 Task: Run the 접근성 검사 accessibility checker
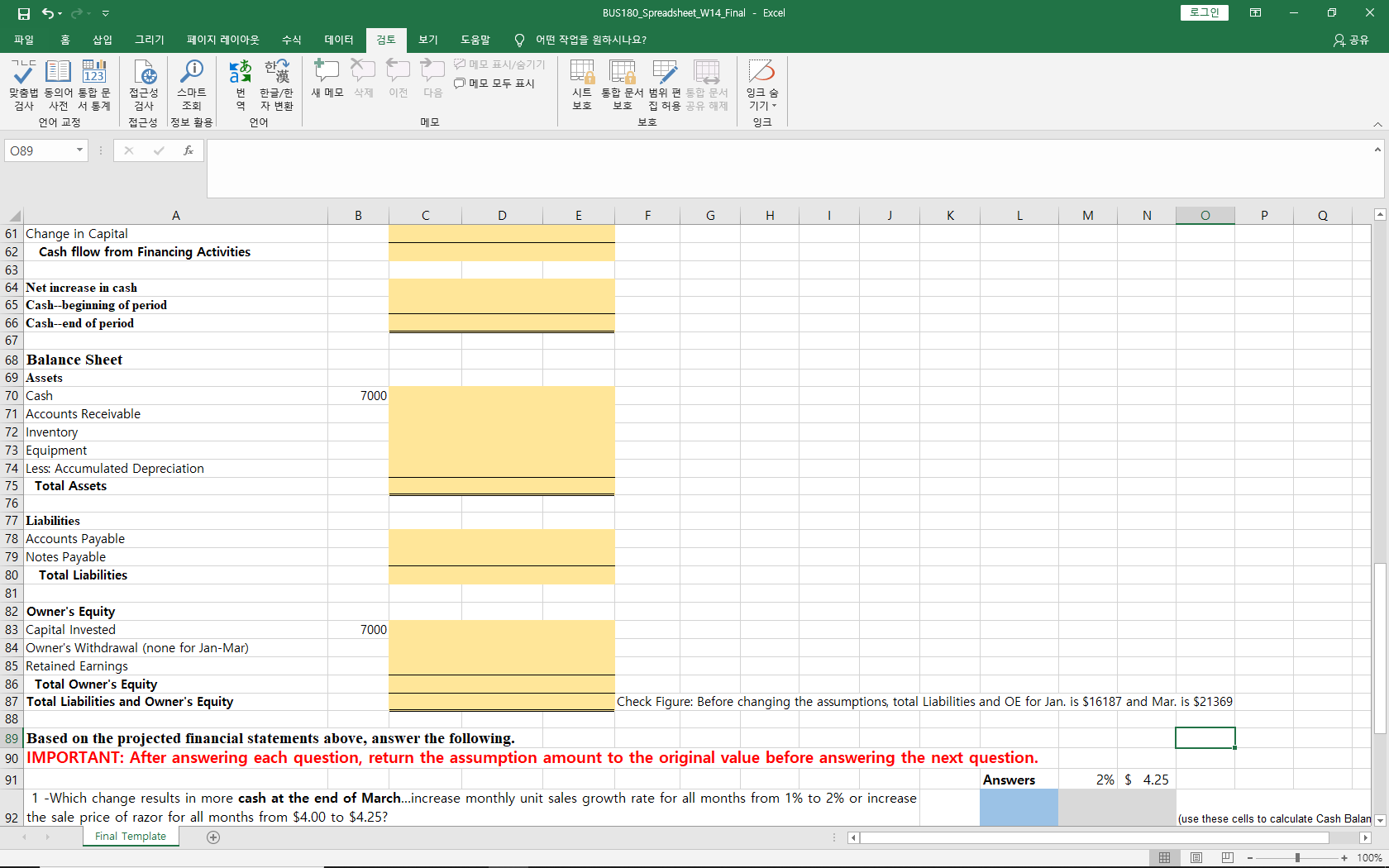point(144,83)
